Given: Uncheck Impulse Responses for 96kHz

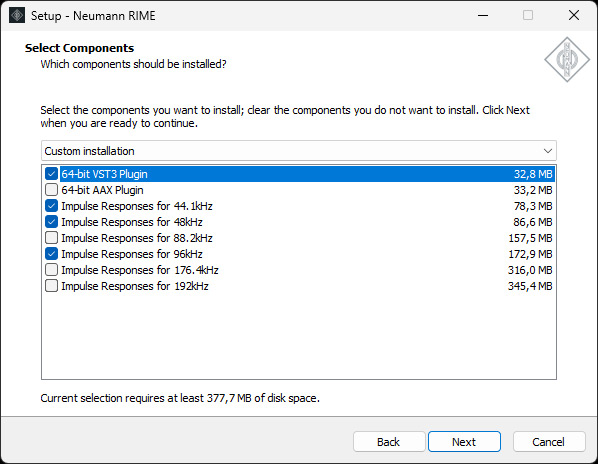Looking at the screenshot, I should pos(51,254).
